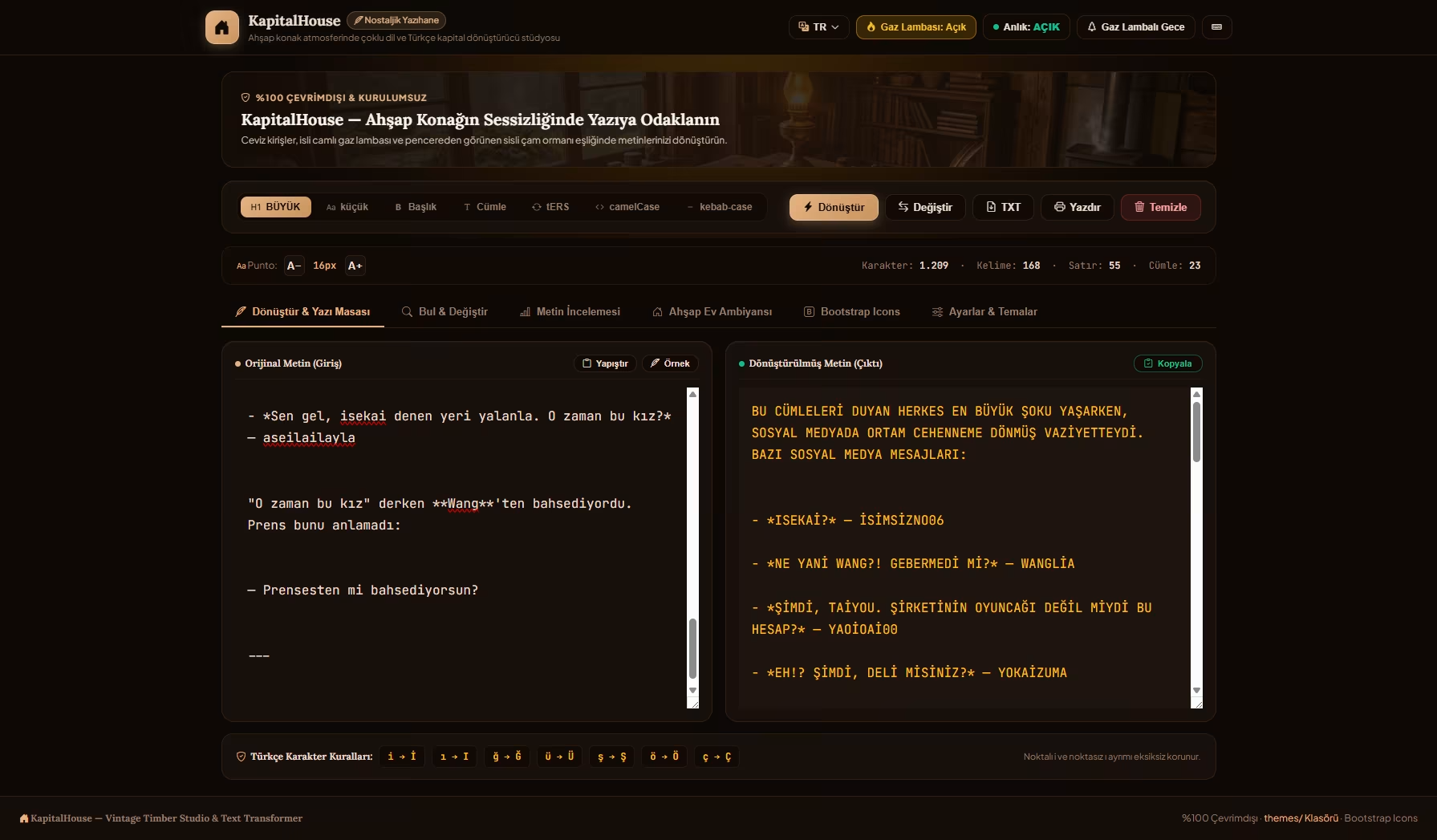The image size is (1437, 840).
Task: Click the Yazdır print button
Action: point(1077,207)
